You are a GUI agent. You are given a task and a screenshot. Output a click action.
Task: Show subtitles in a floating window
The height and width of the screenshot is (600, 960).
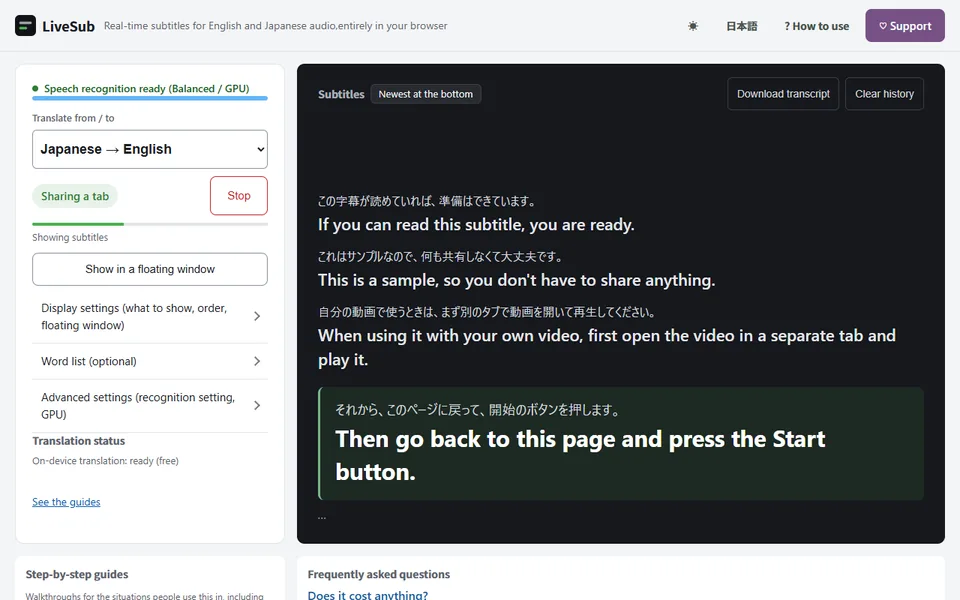coord(150,269)
